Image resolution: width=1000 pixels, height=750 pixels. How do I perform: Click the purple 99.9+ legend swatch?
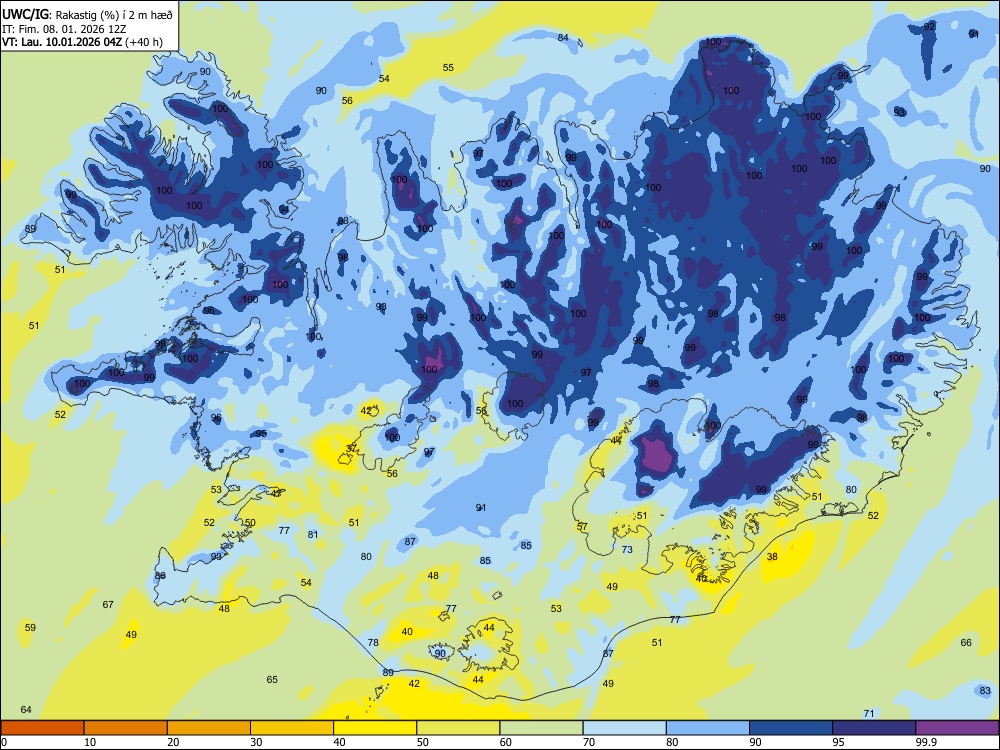click(x=957, y=728)
